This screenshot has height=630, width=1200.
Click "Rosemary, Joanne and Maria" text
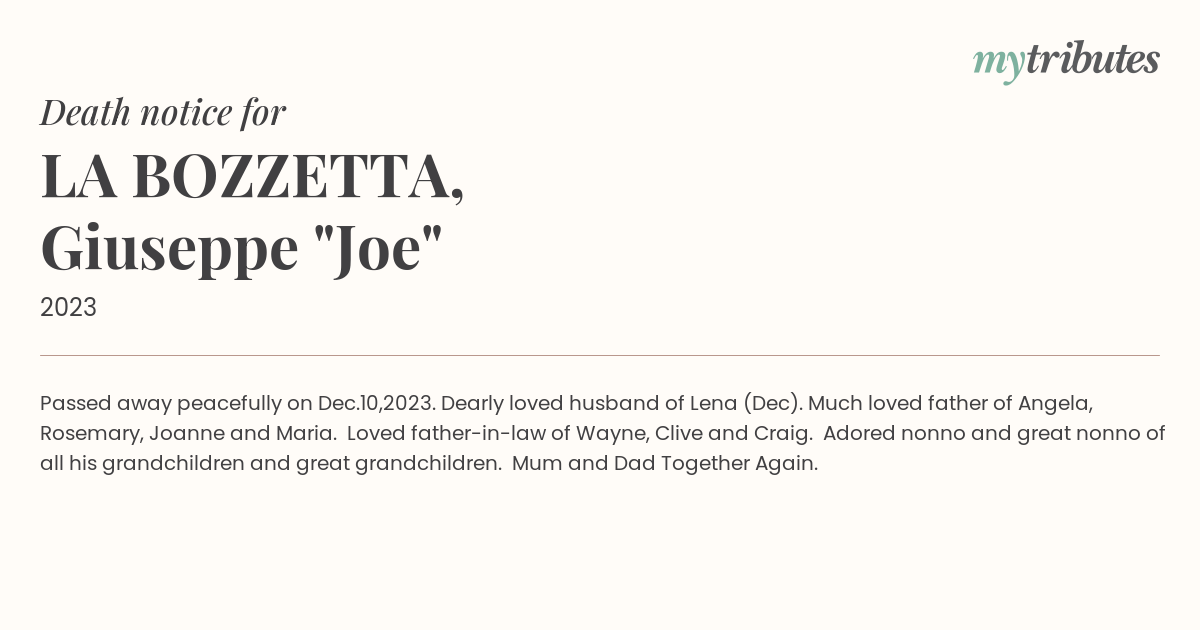pyautogui.click(x=186, y=435)
